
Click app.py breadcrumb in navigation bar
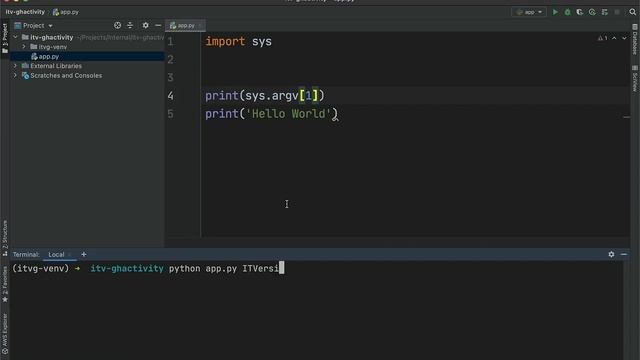point(66,12)
